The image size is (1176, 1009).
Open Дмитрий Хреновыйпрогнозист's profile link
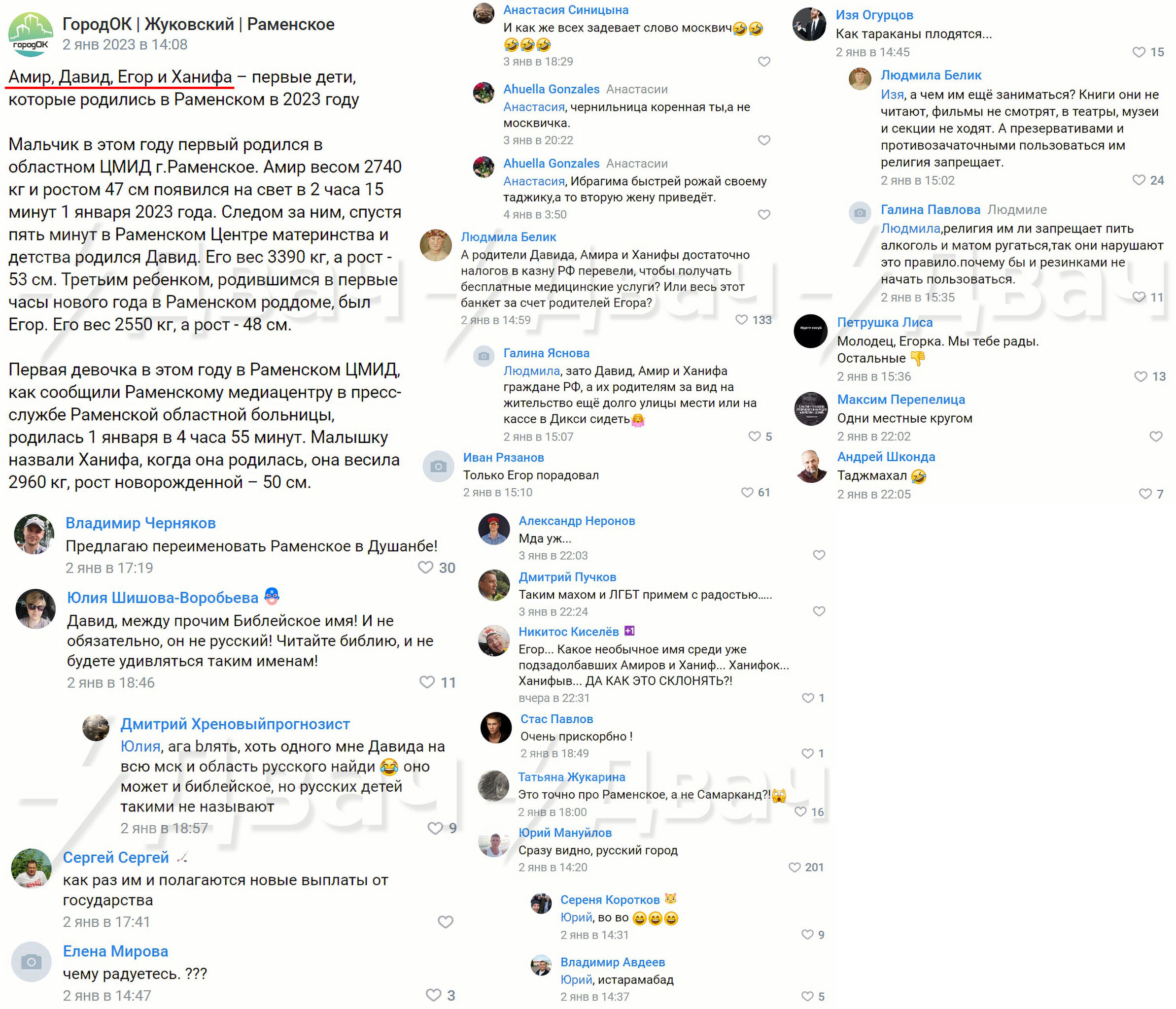235,724
